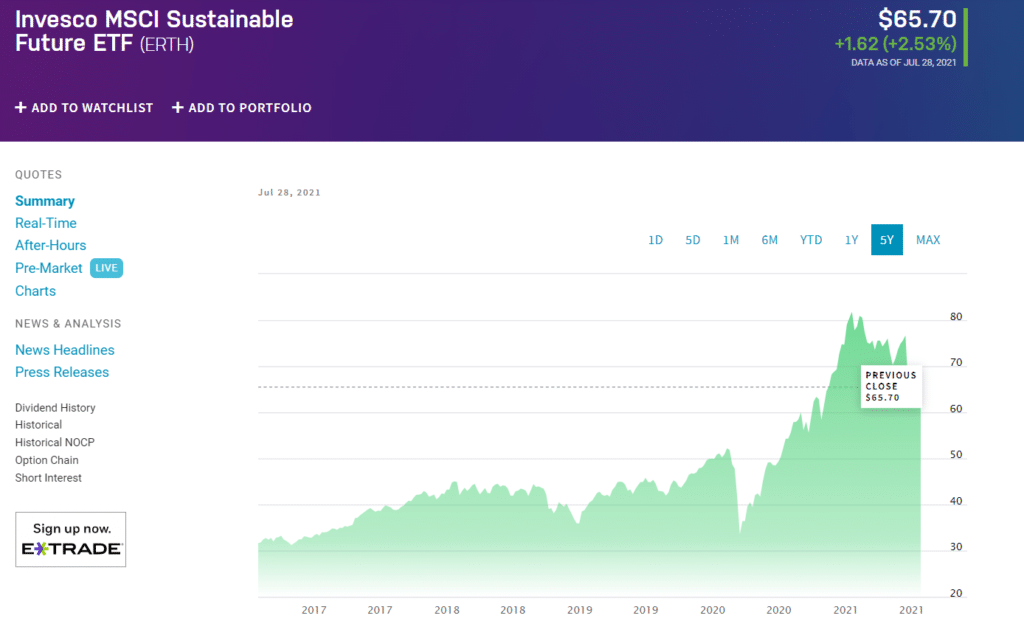Open News Headlines
This screenshot has height=638, width=1024.
point(65,350)
